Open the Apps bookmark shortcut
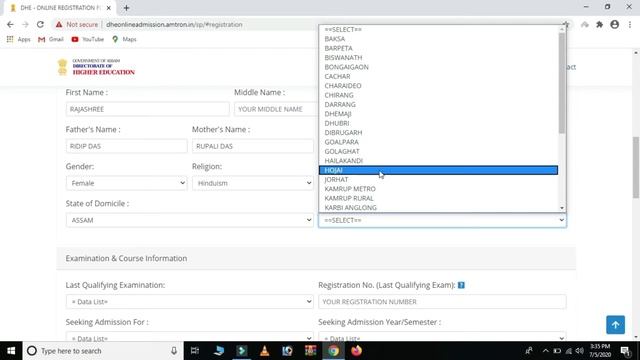This screenshot has width=640, height=360. coord(18,39)
